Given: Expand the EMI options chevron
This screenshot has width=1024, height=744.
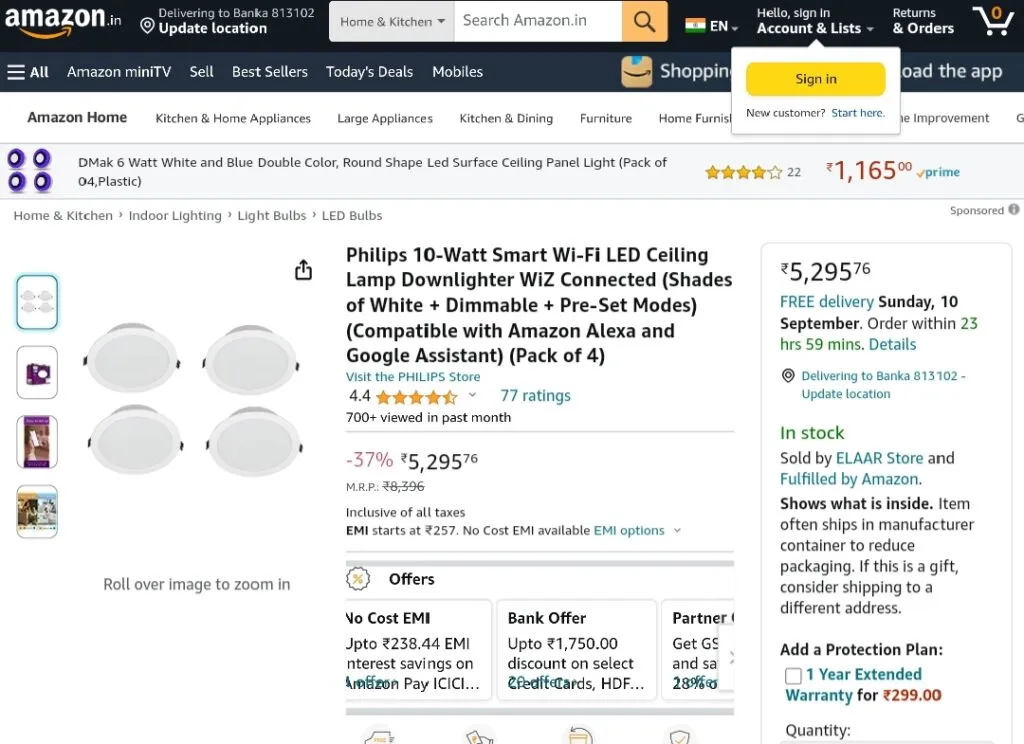Looking at the screenshot, I should [677, 530].
